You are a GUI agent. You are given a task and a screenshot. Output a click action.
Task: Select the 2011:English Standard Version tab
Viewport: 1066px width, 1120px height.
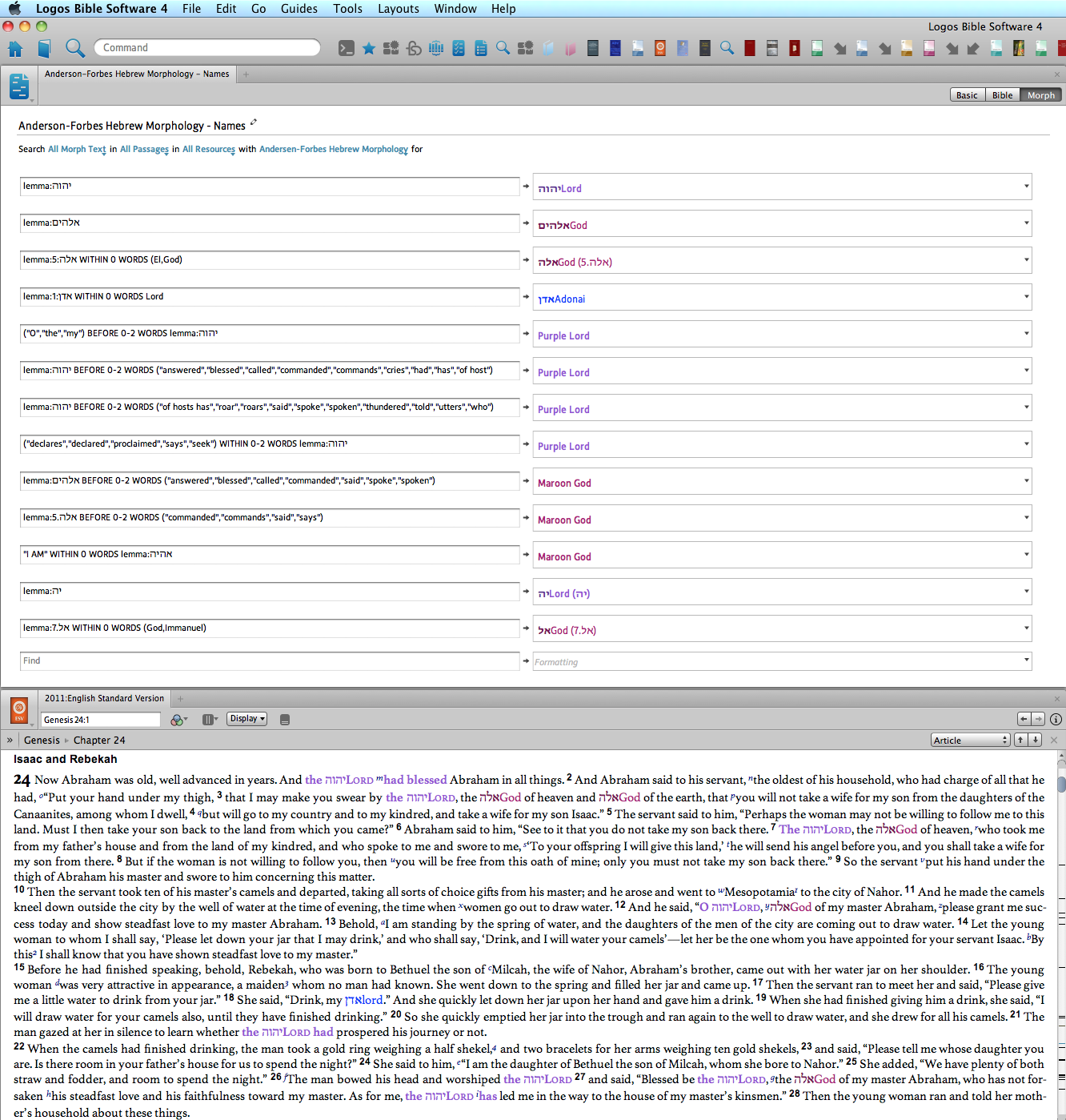(104, 698)
